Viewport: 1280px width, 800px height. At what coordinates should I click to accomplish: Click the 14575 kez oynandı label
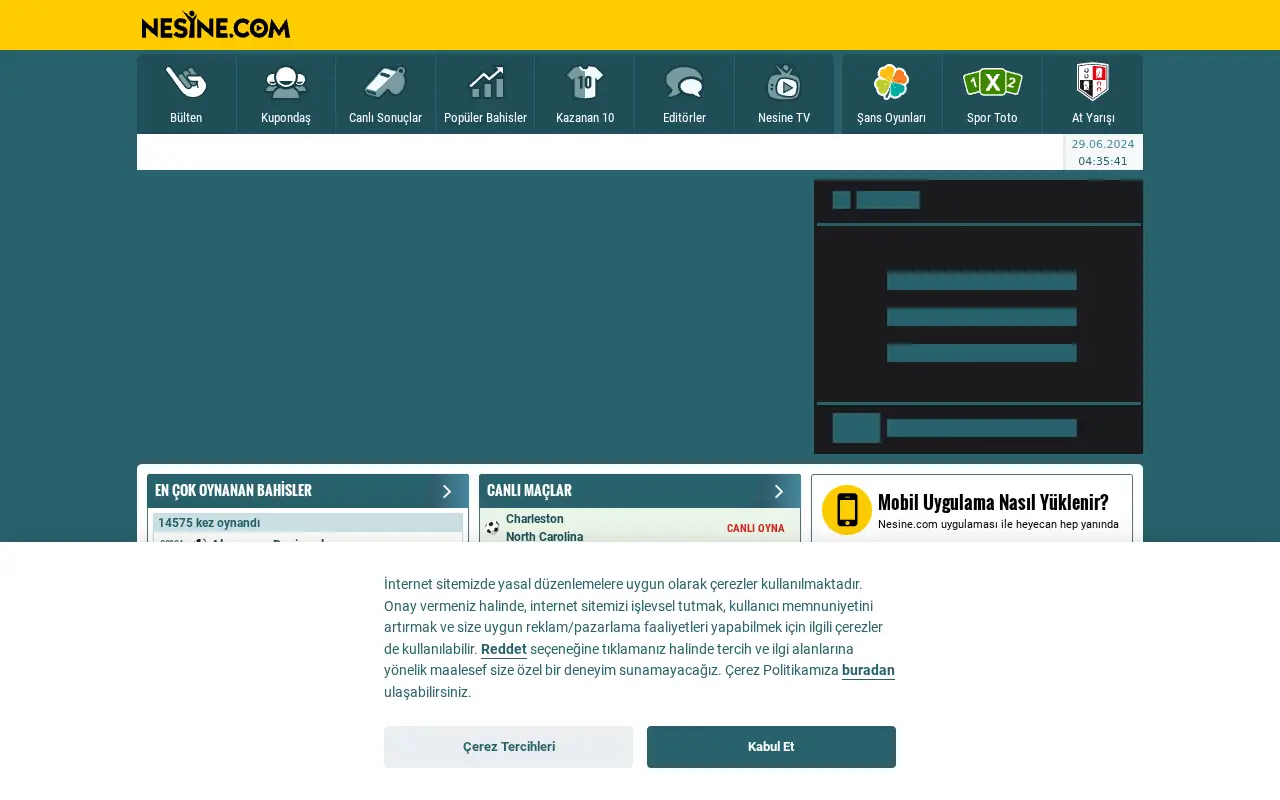click(x=209, y=523)
